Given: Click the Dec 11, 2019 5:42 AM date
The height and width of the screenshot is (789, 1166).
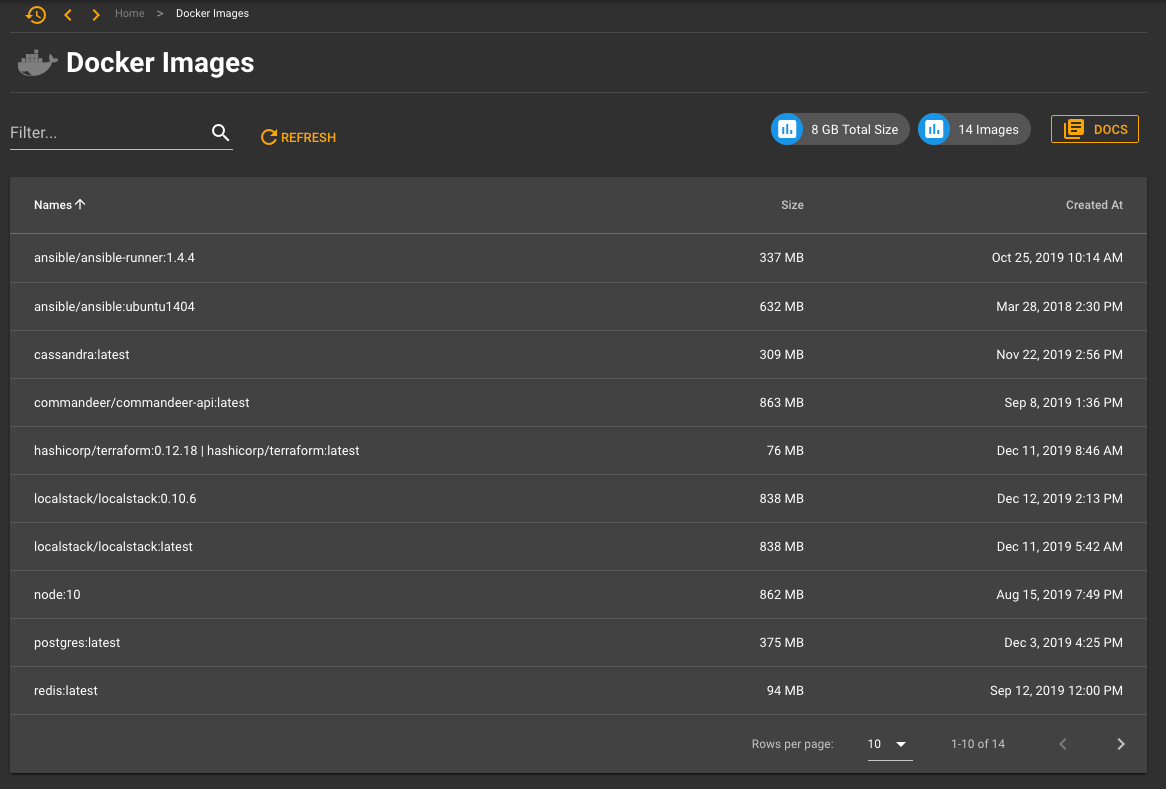Looking at the screenshot, I should [1060, 547].
